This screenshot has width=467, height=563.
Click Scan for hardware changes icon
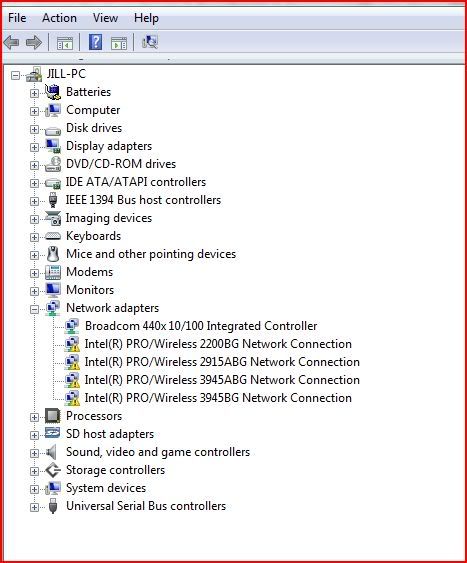[150, 42]
